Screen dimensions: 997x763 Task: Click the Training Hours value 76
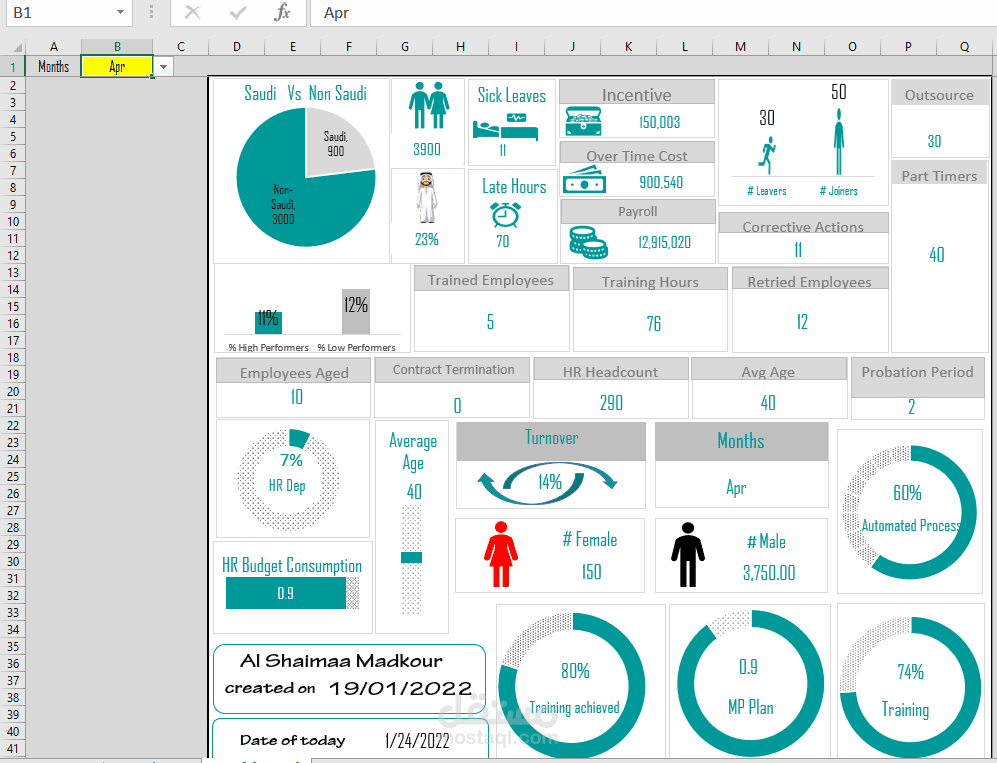click(x=654, y=324)
